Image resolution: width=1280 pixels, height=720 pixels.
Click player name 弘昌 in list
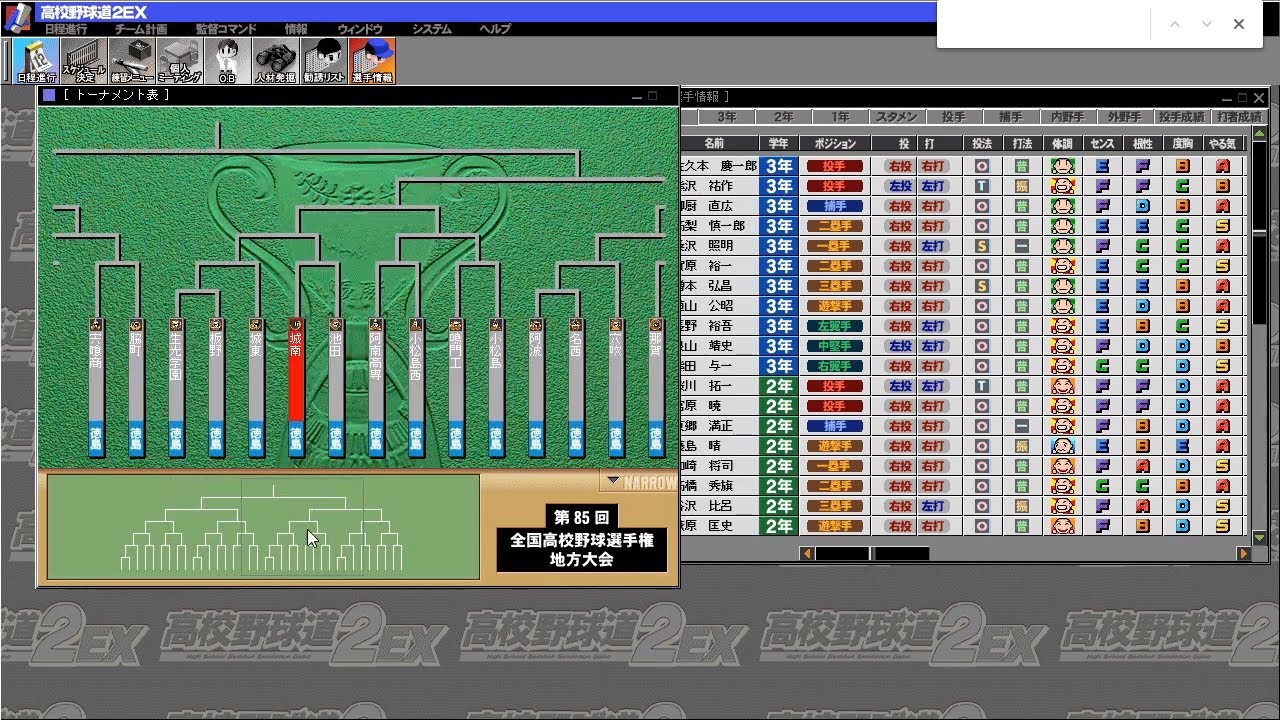(722, 286)
